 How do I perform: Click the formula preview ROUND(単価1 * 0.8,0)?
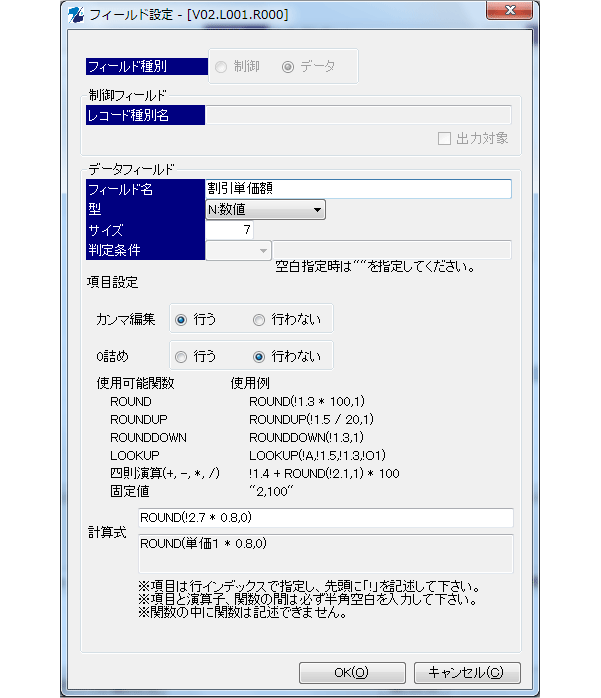click(326, 553)
